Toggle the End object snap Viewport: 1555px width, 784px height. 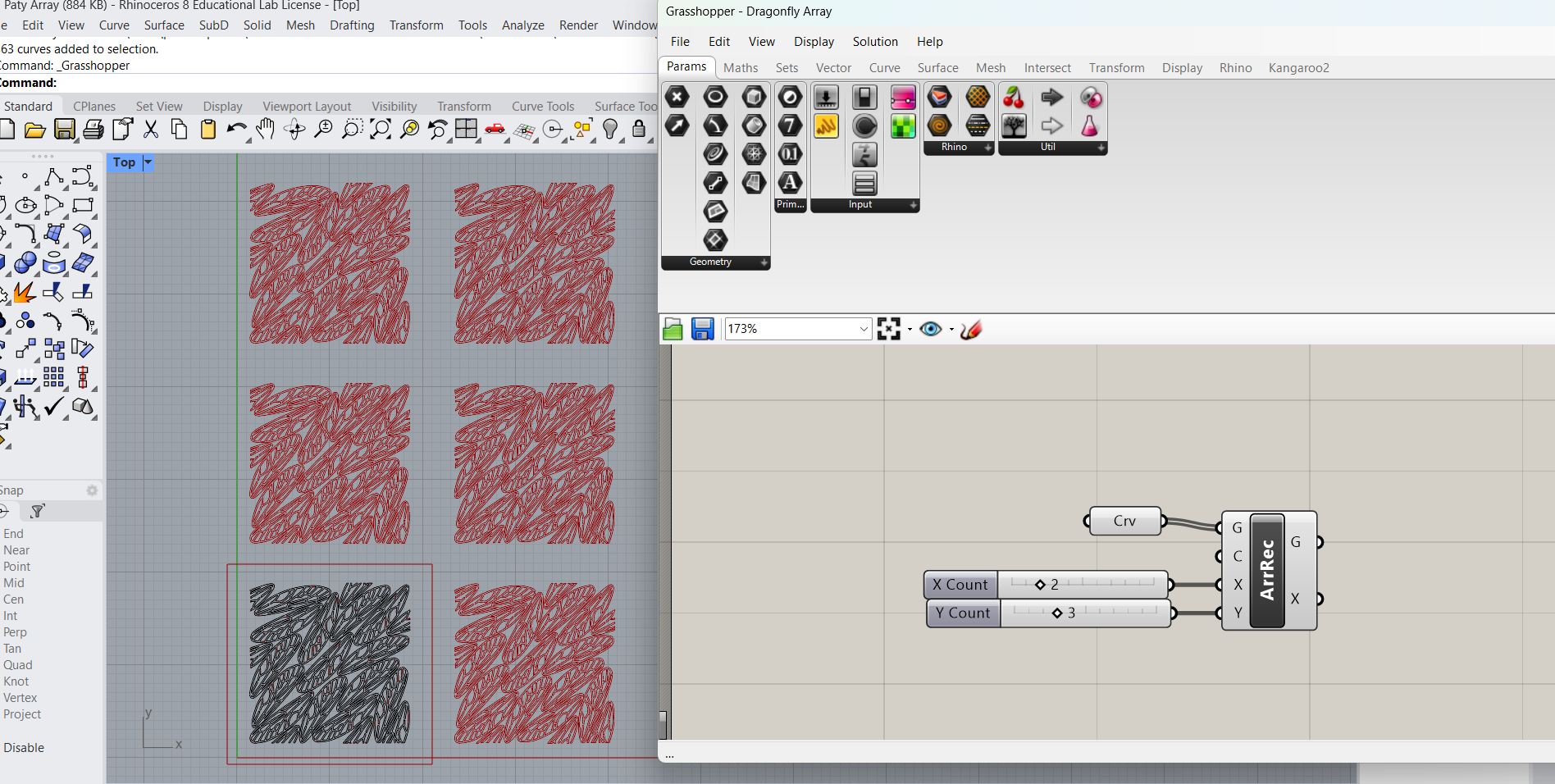click(x=14, y=534)
